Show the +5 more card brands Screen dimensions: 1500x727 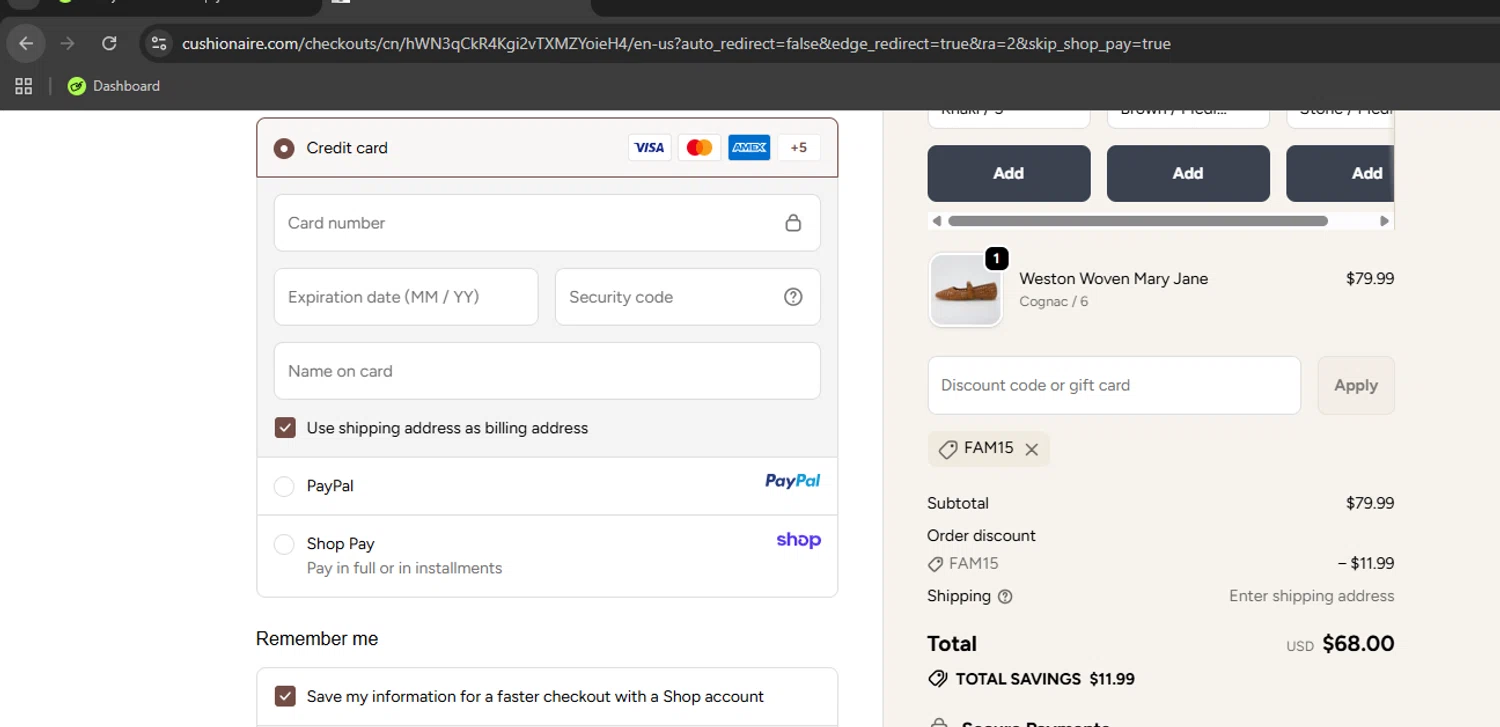pyautogui.click(x=798, y=148)
